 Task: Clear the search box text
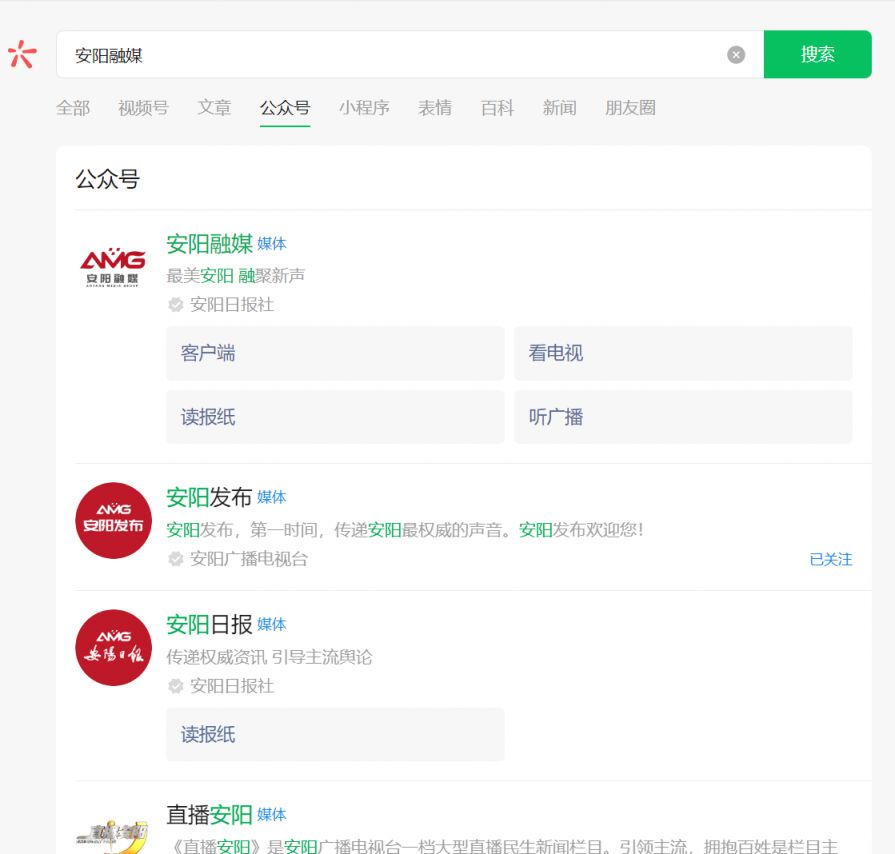[736, 55]
